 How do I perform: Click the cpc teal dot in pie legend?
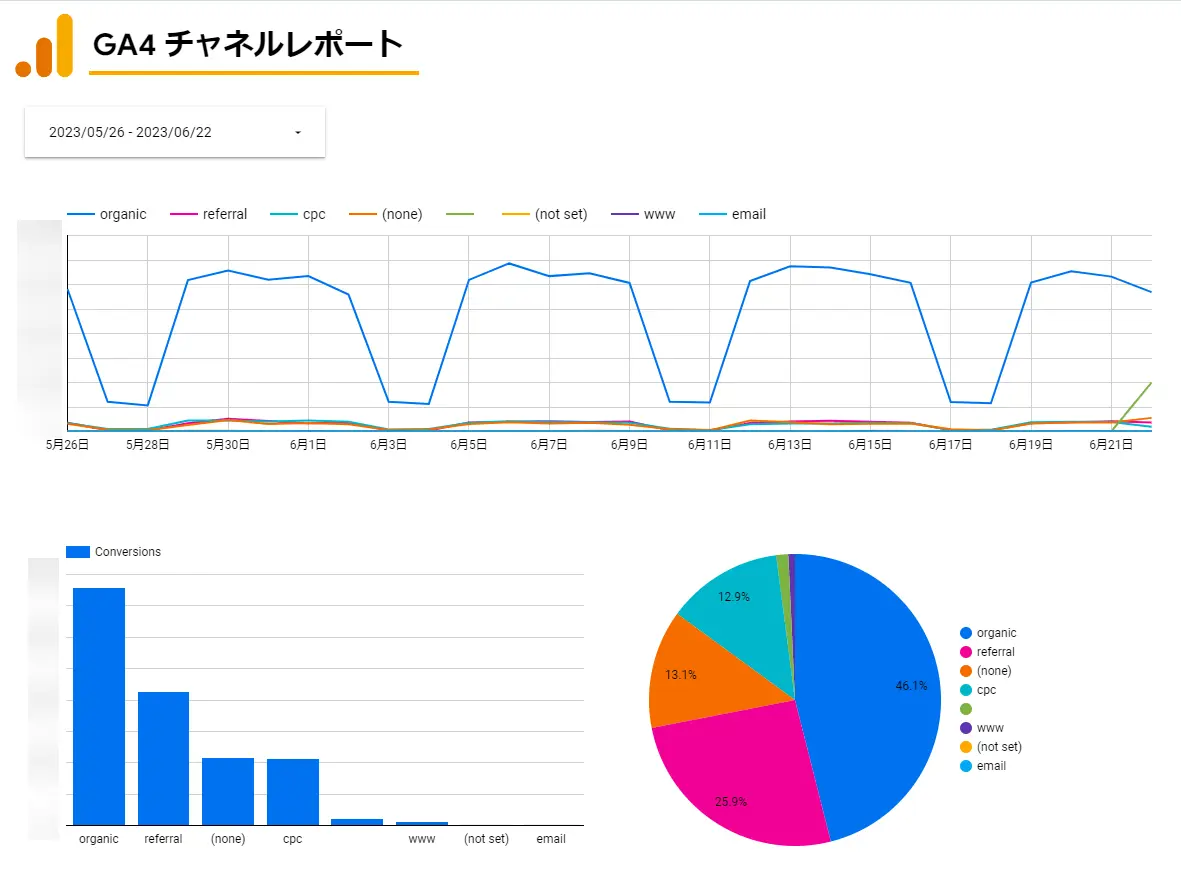(966, 690)
